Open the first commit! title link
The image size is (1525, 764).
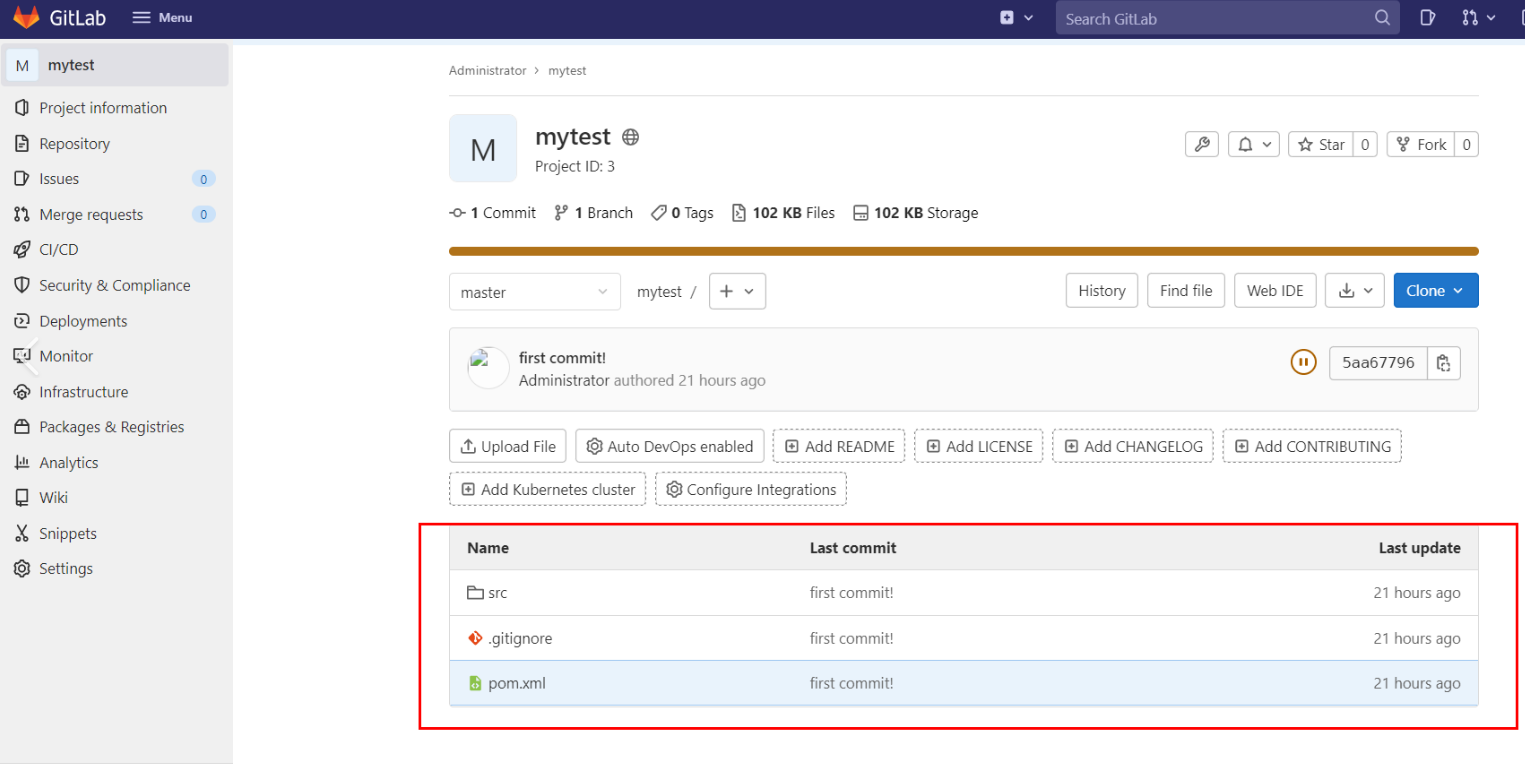pos(562,358)
